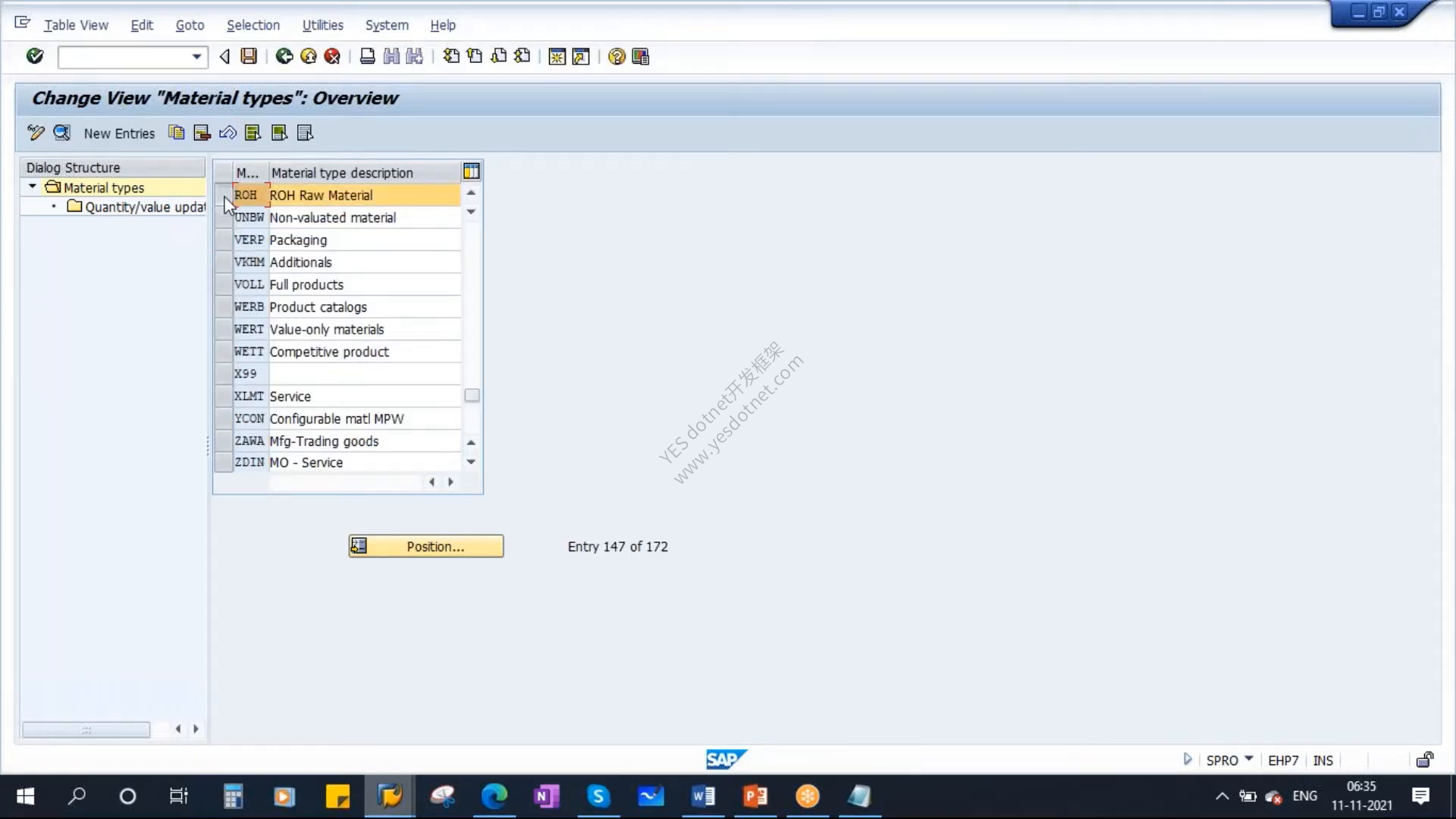Open Microsoft Edge from the taskbar

[x=494, y=795]
